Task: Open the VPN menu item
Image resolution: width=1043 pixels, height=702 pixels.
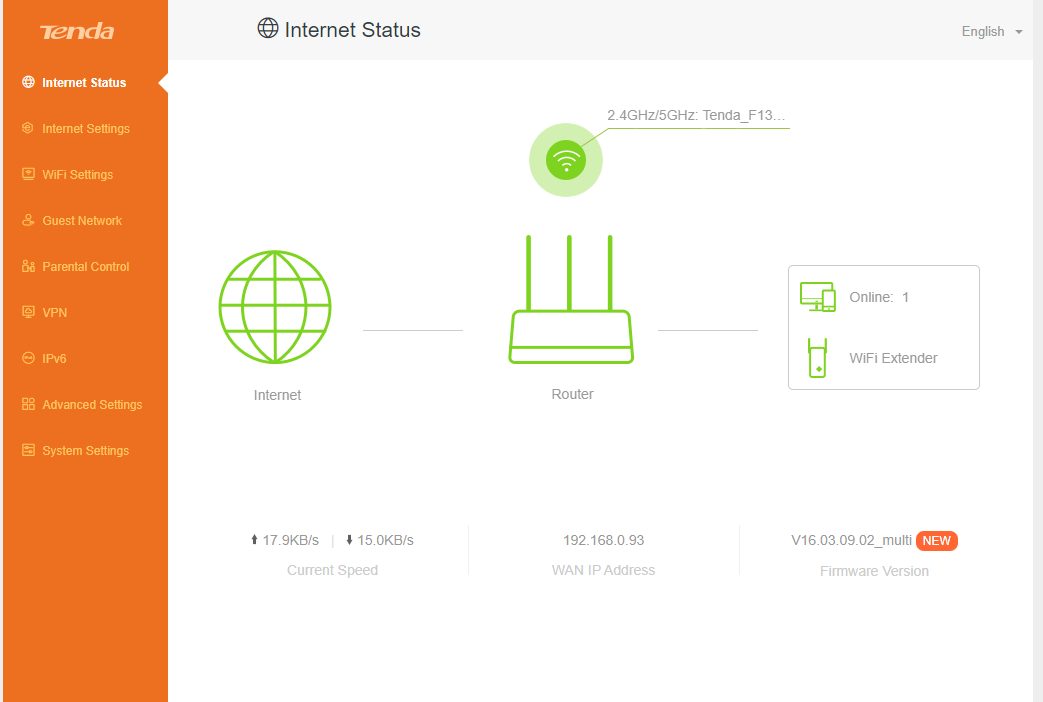Action: tap(55, 312)
